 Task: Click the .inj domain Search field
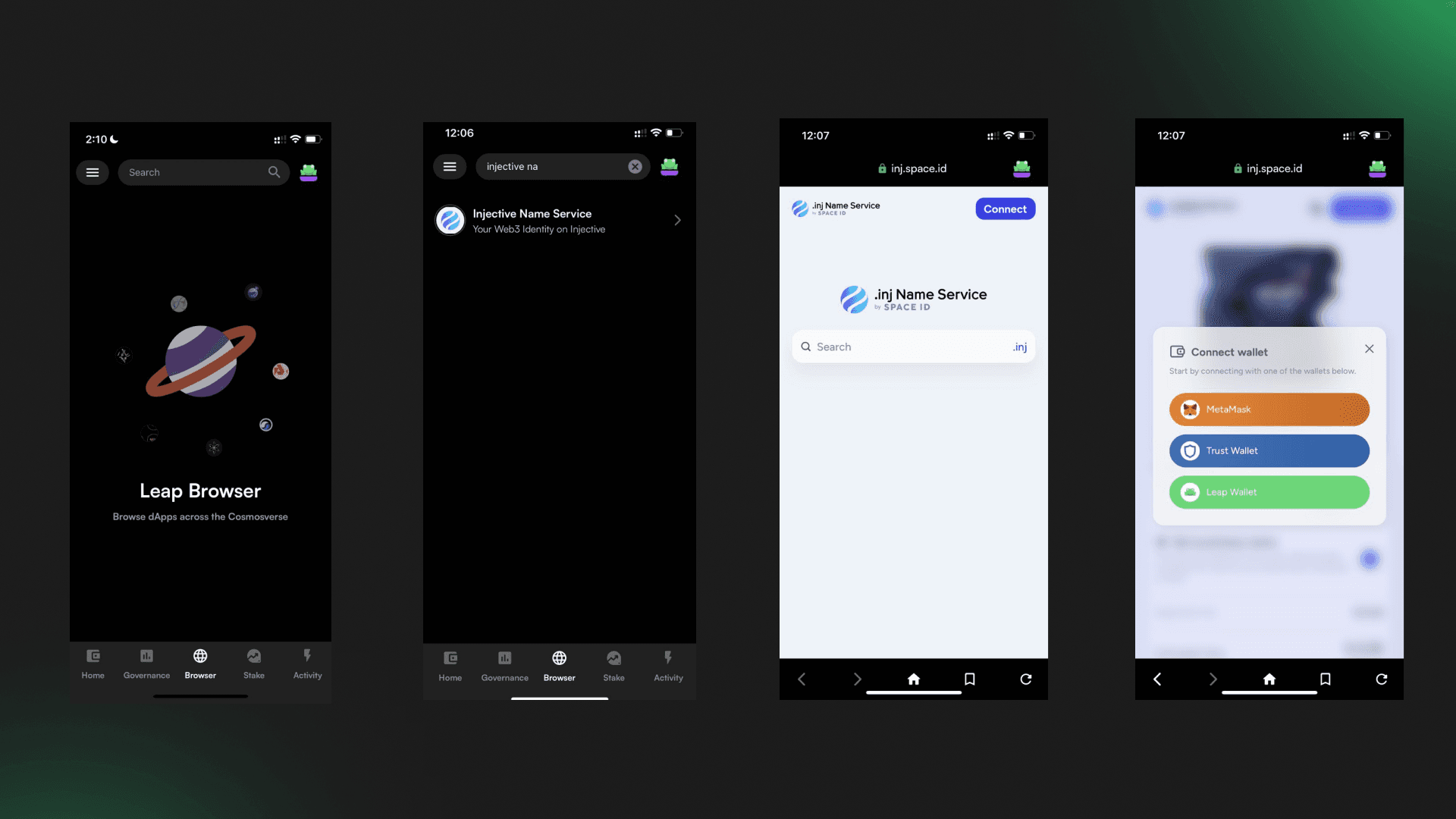913,347
